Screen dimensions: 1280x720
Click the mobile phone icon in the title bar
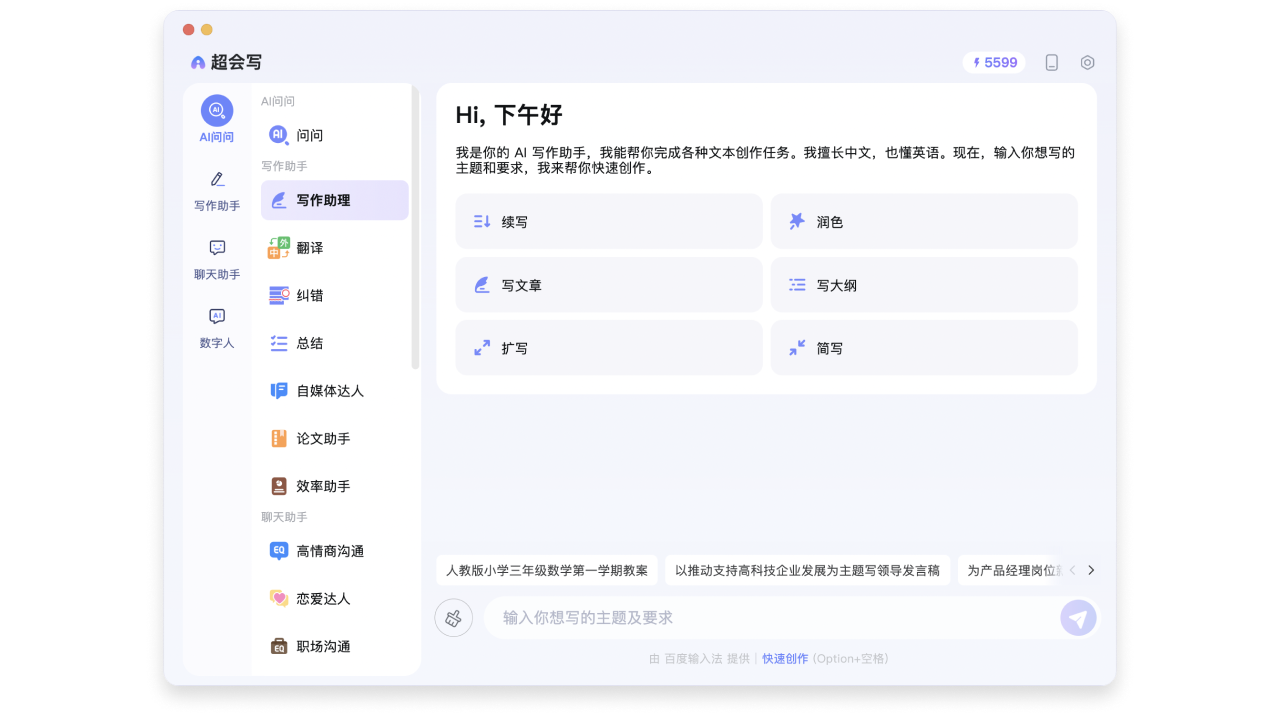coord(1051,62)
